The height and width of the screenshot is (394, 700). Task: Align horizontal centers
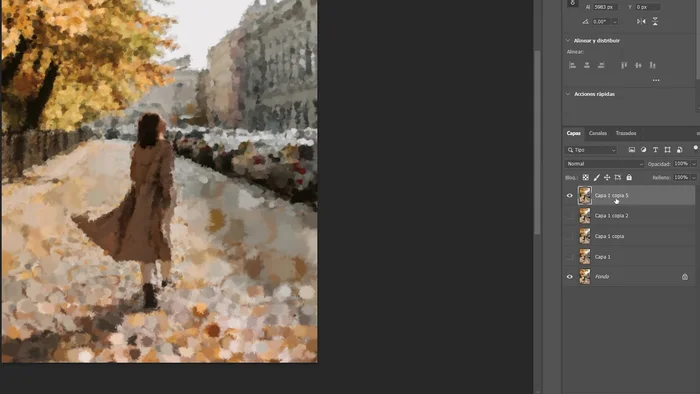tap(587, 65)
